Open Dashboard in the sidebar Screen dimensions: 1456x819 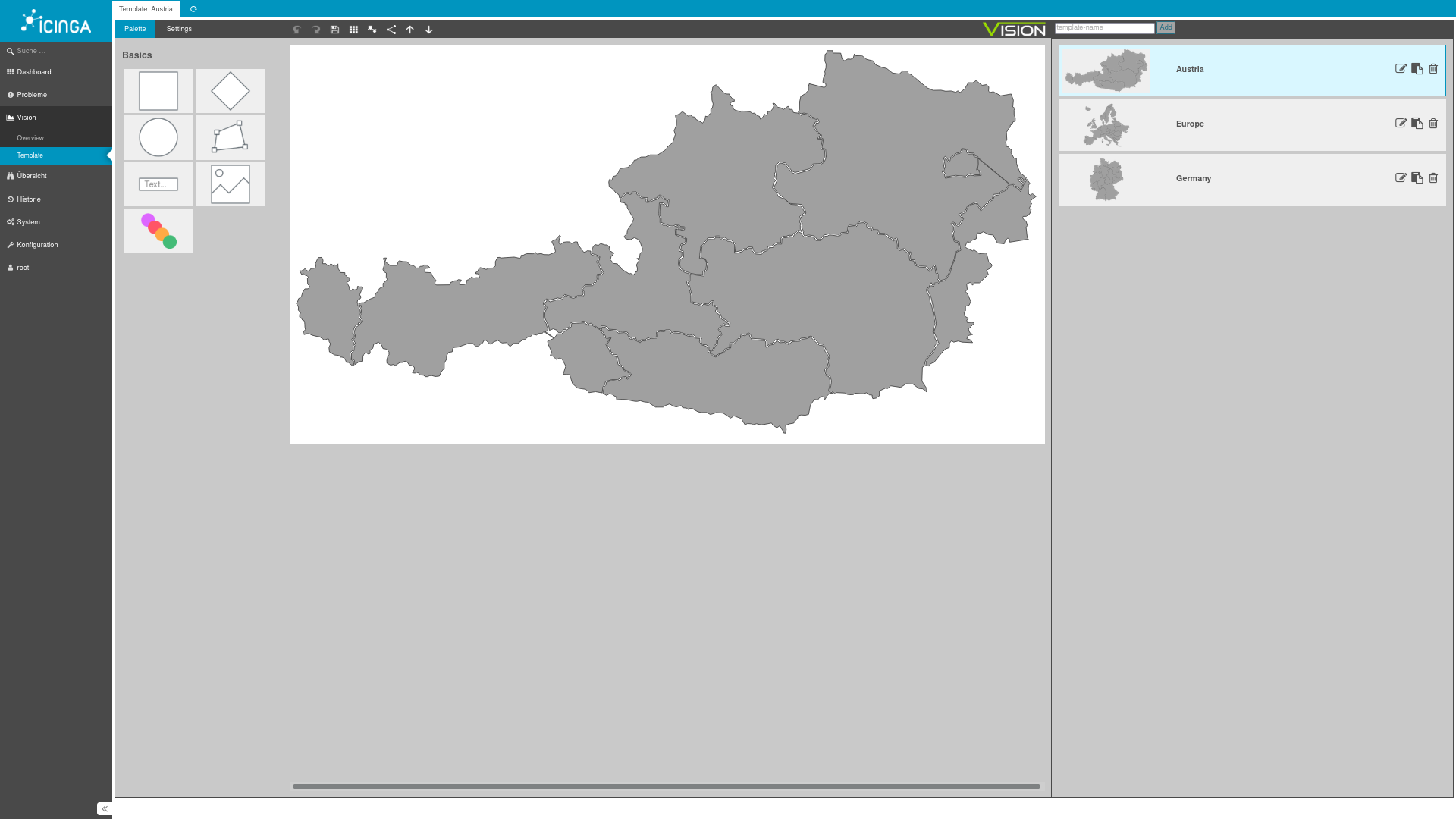coord(56,72)
